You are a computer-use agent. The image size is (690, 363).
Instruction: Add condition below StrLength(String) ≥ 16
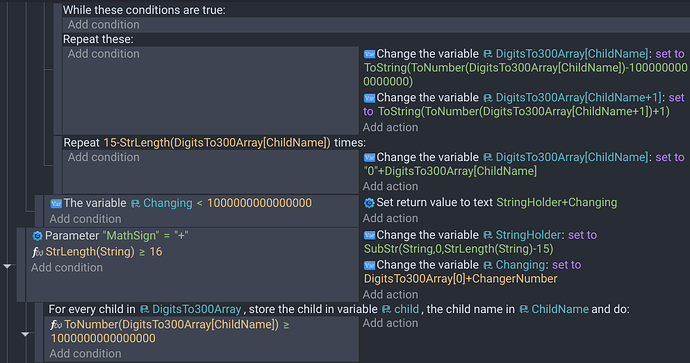(x=67, y=268)
